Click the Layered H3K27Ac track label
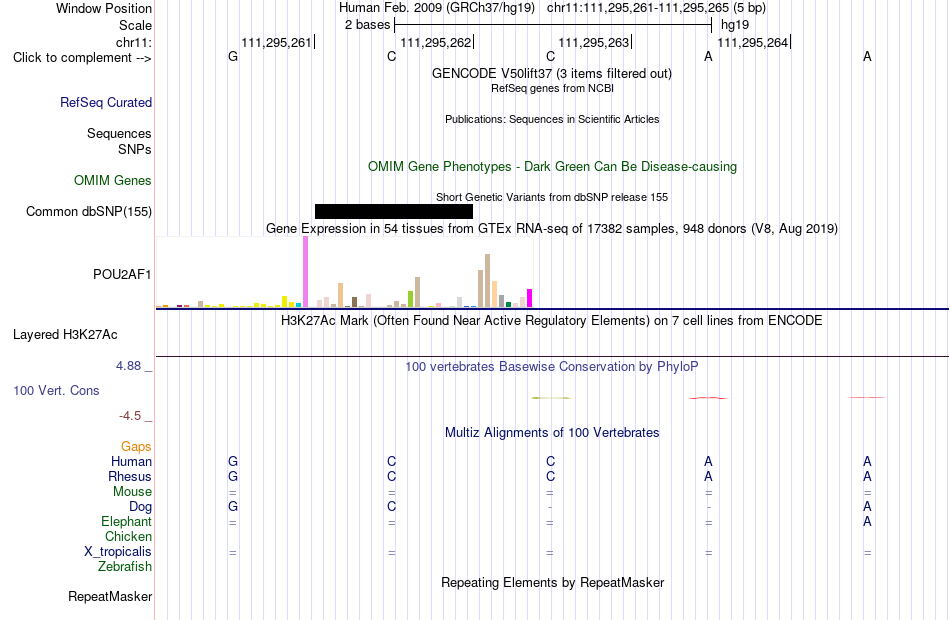This screenshot has height=620, width=950. coord(65,335)
